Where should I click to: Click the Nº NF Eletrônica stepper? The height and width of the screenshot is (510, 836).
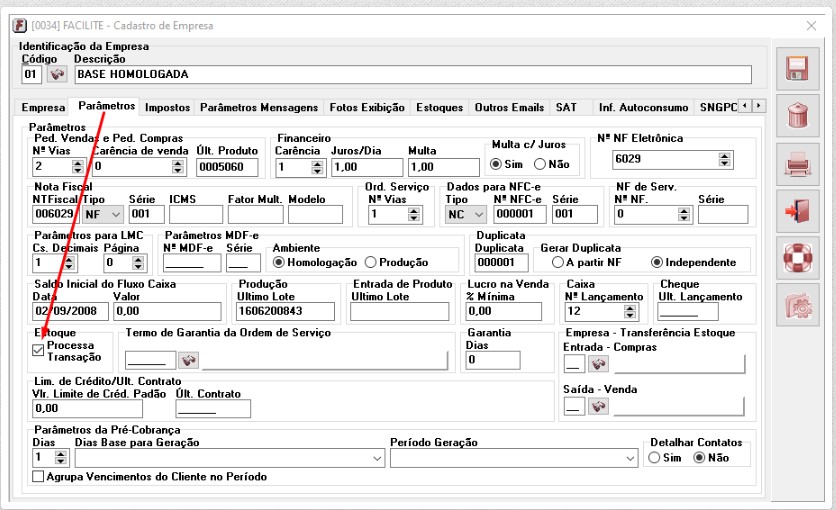pos(724,159)
